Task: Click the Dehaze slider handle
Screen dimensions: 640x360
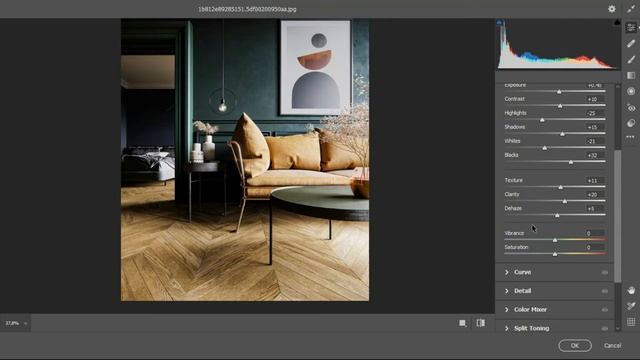Action: 557,215
